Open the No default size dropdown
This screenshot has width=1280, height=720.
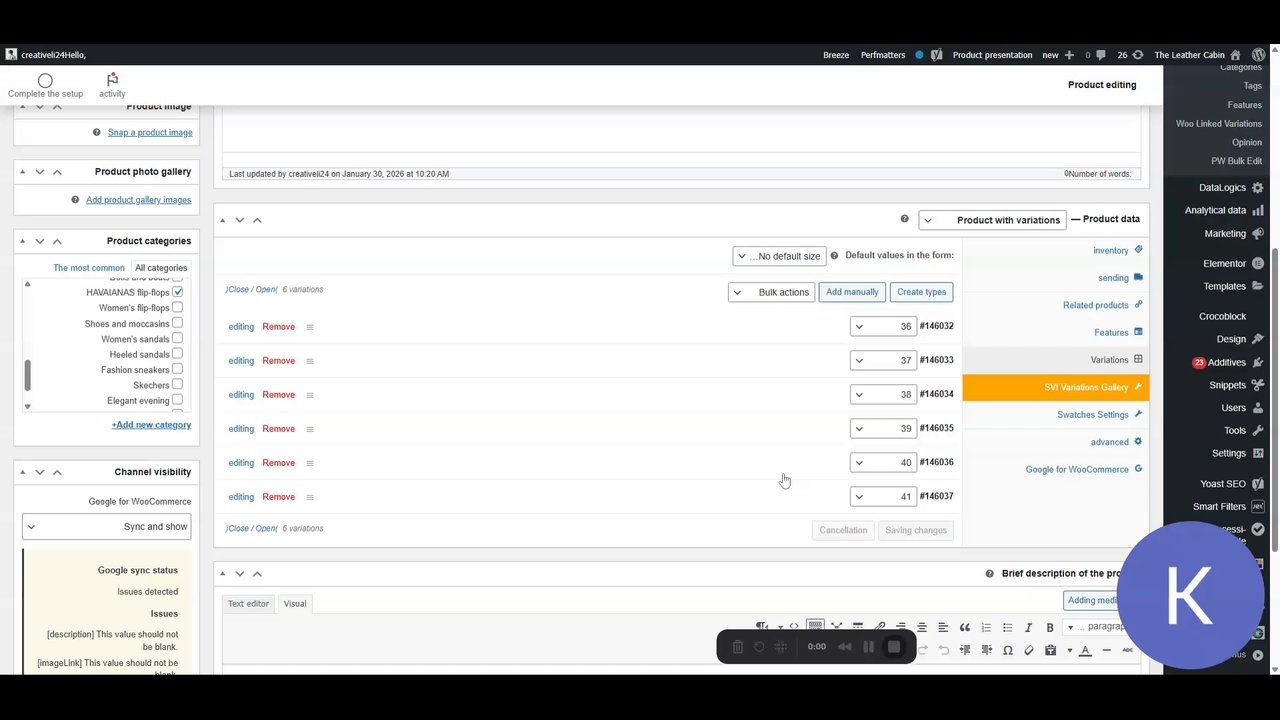tap(779, 256)
